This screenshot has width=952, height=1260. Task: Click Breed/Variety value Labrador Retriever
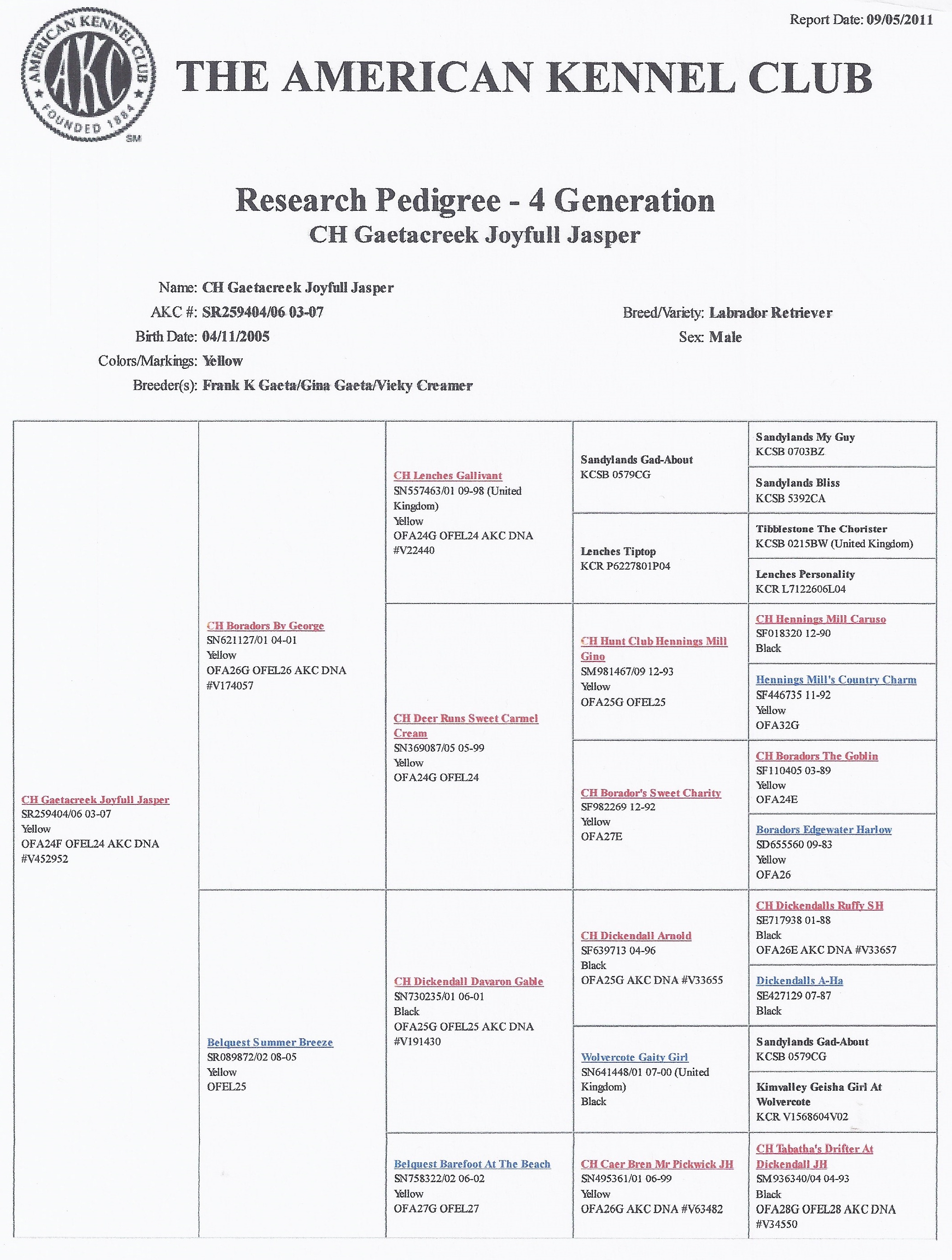770,313
